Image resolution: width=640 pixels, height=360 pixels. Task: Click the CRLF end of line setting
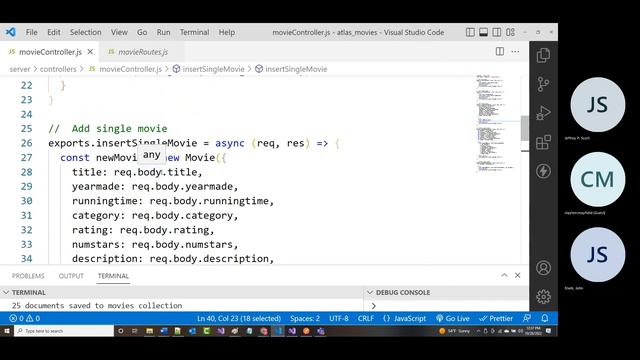click(x=366, y=318)
